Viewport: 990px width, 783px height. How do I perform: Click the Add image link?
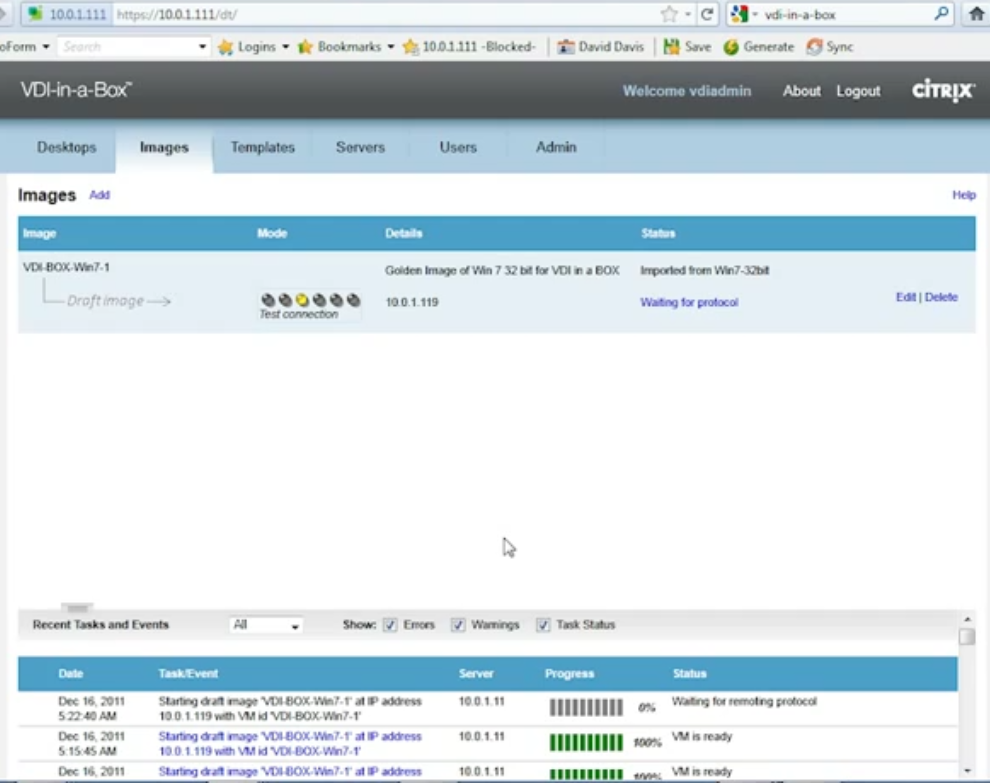(99, 195)
